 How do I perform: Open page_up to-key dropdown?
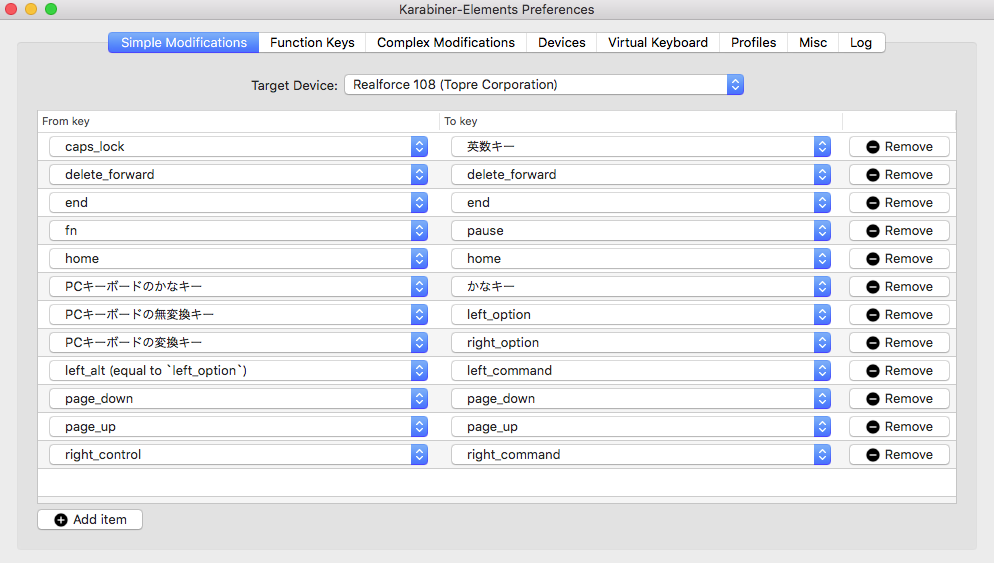point(641,427)
